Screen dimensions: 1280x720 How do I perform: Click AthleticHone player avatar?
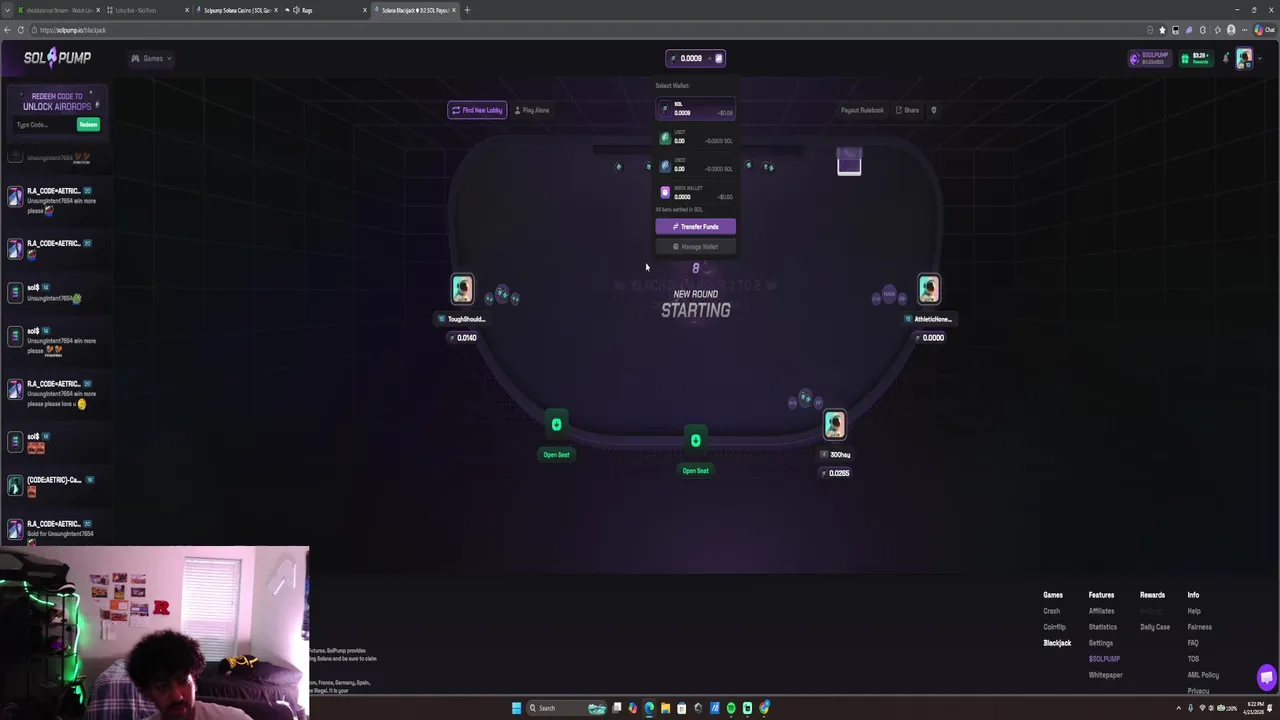point(929,289)
